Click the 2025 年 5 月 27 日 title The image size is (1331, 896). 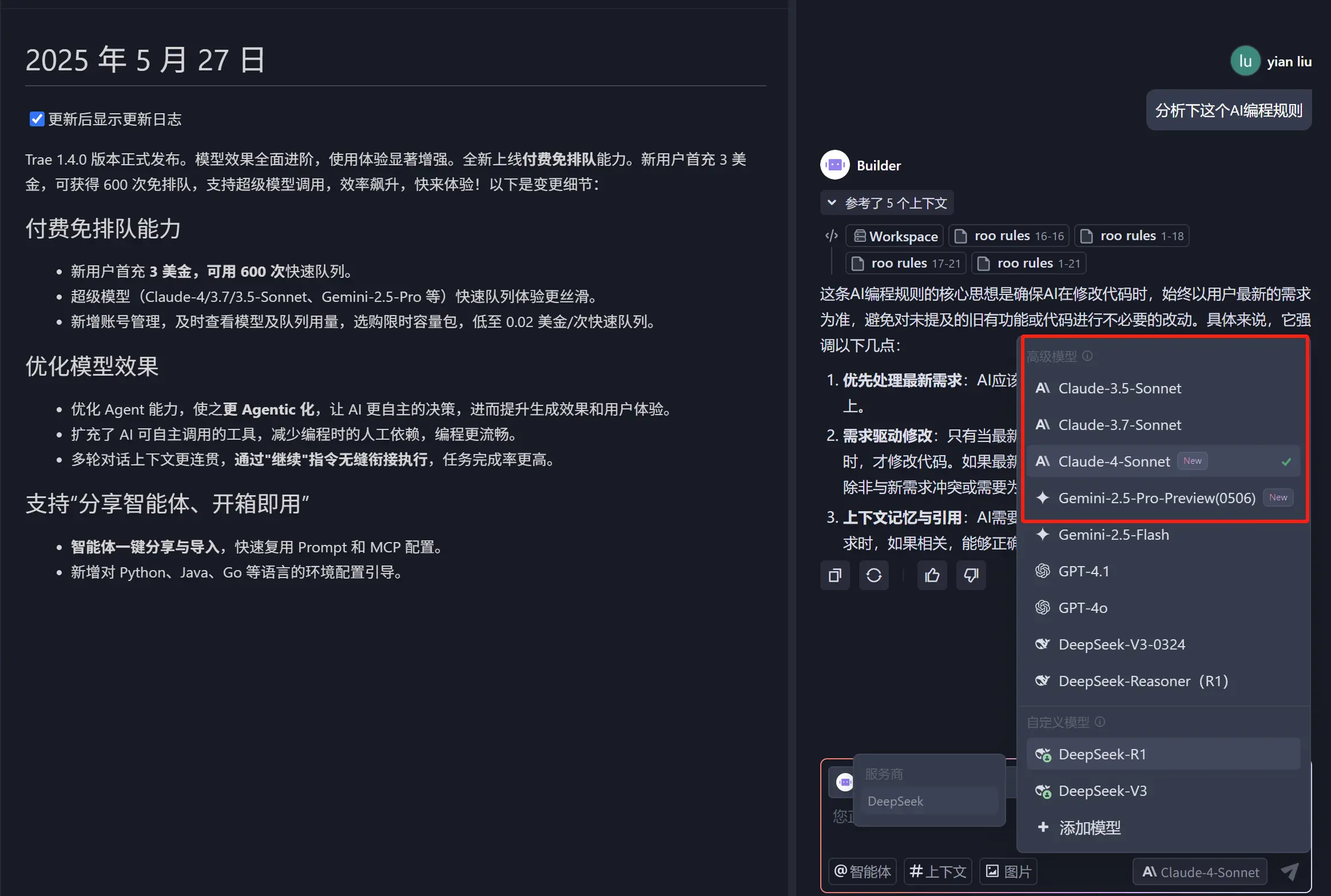pos(145,59)
